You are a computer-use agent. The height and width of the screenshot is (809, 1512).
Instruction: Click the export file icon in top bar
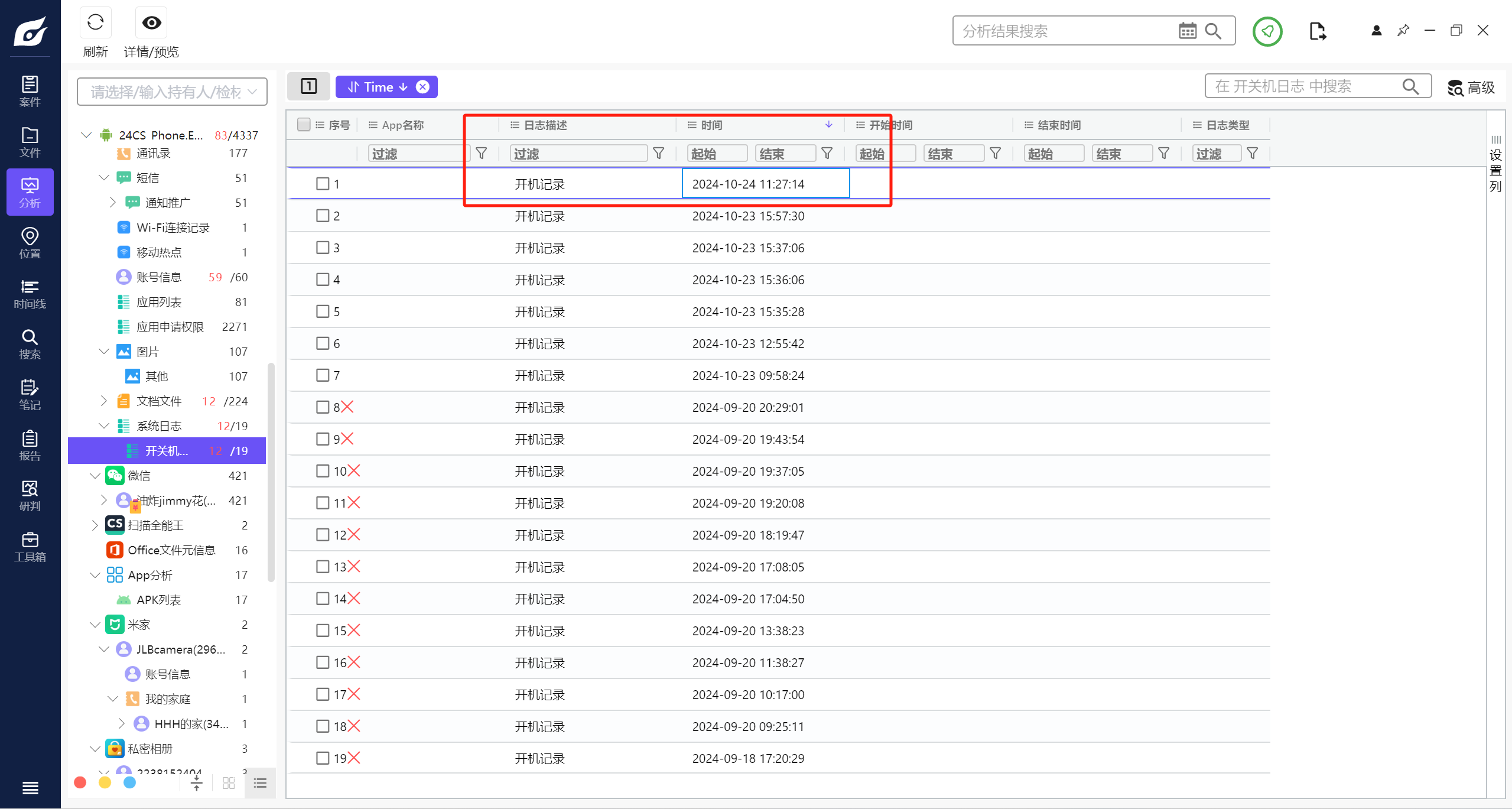(x=1317, y=31)
